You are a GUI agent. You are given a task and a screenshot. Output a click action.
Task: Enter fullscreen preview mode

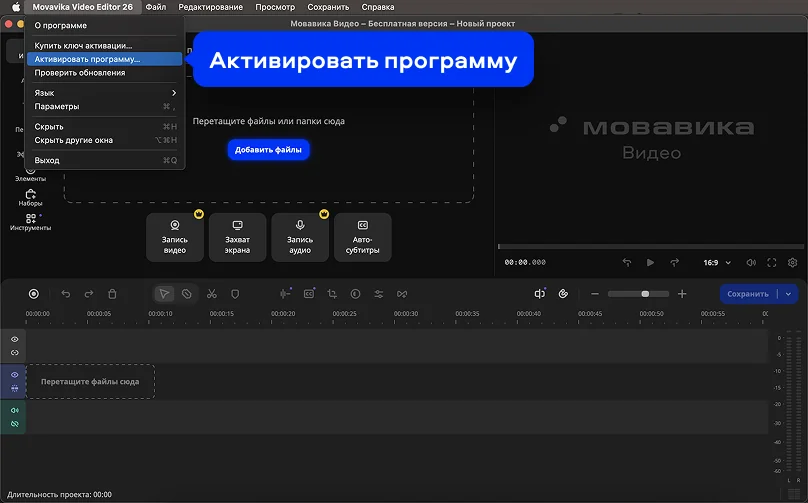(x=772, y=262)
